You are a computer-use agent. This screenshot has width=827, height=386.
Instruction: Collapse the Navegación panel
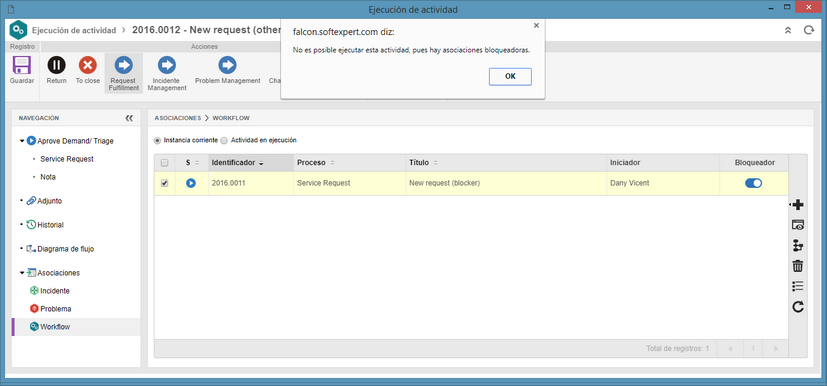(129, 118)
